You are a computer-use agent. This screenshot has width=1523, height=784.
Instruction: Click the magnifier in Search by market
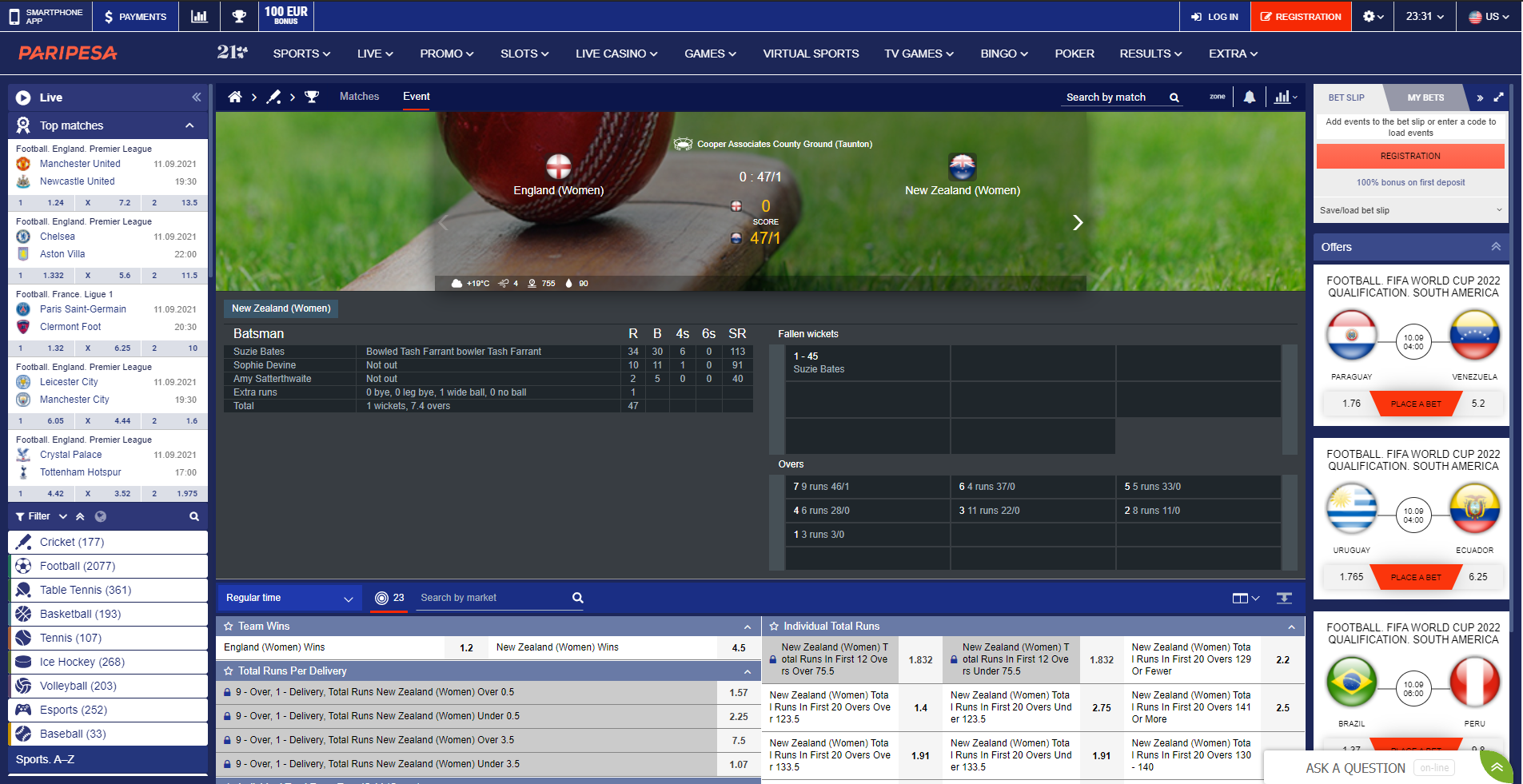pyautogui.click(x=577, y=598)
